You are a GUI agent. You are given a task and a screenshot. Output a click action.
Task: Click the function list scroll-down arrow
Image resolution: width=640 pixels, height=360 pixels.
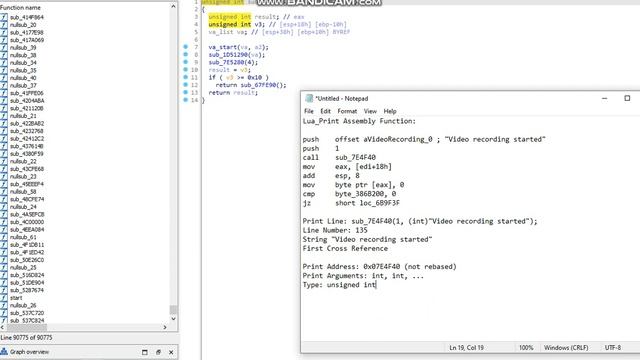click(173, 319)
